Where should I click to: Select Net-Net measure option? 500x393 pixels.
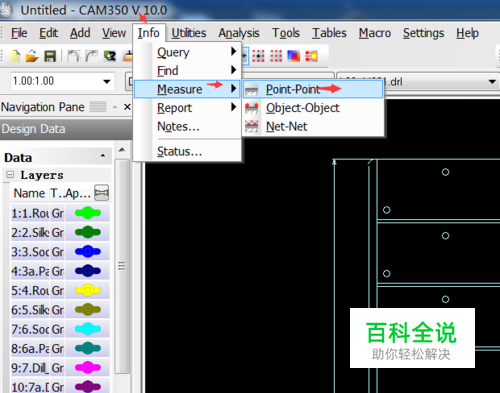tap(313, 127)
